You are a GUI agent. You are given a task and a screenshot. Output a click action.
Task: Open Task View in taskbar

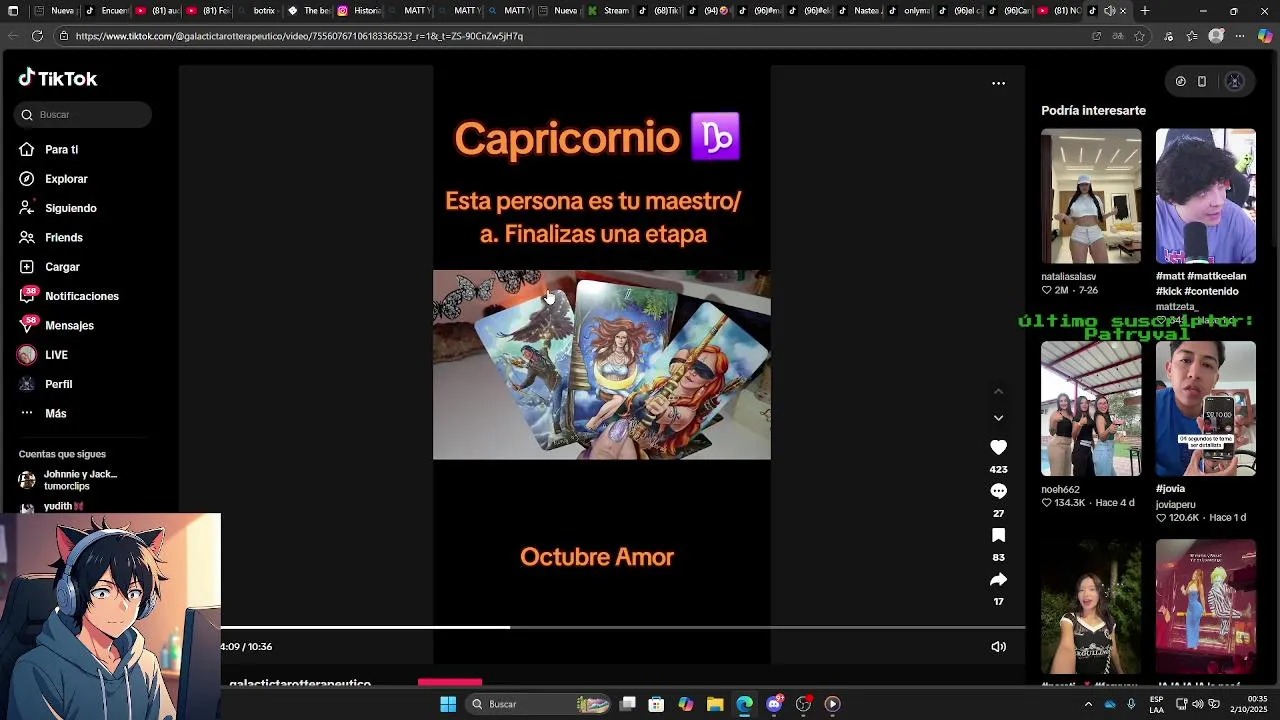(628, 704)
